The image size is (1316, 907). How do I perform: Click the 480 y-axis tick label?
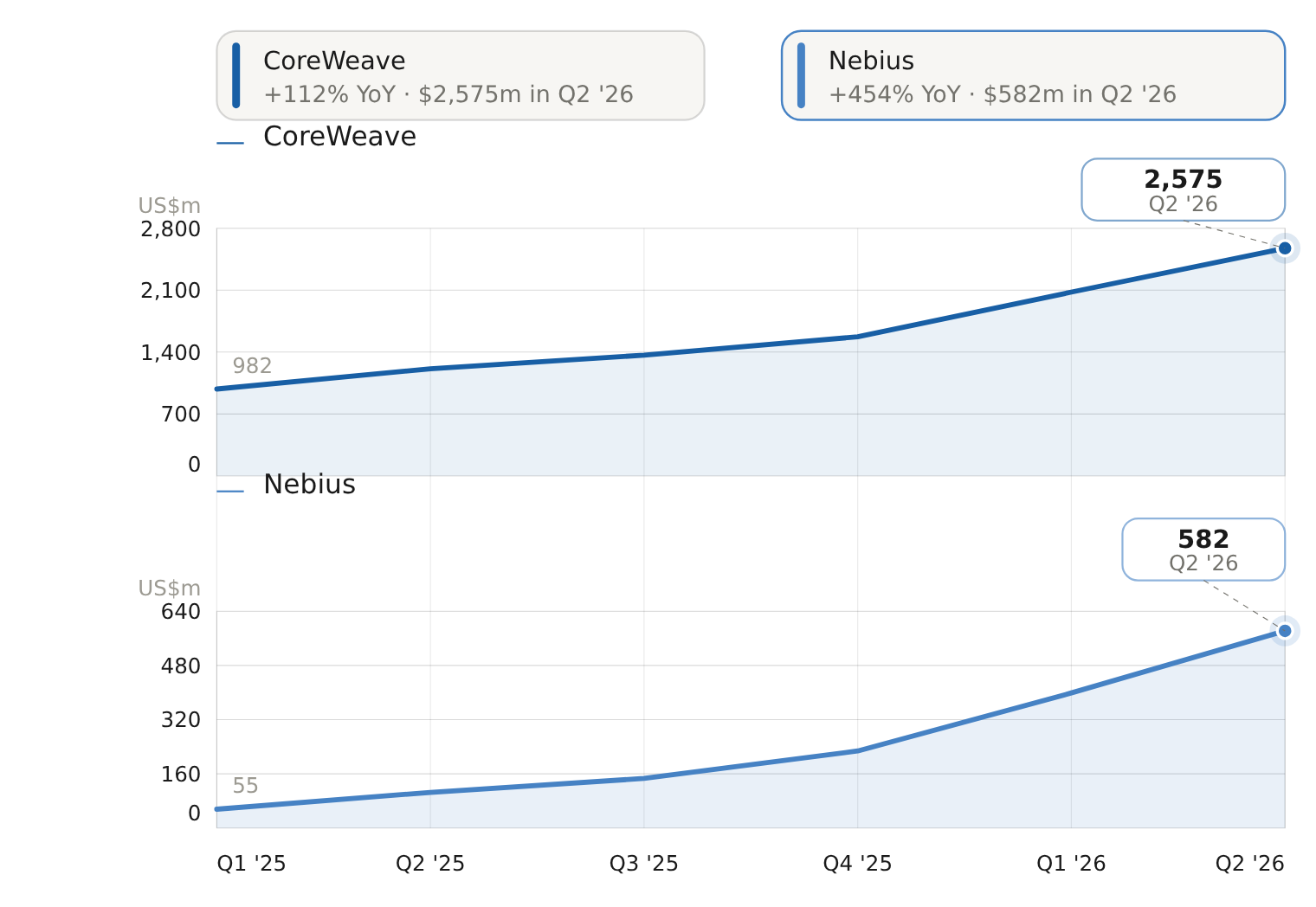(181, 666)
